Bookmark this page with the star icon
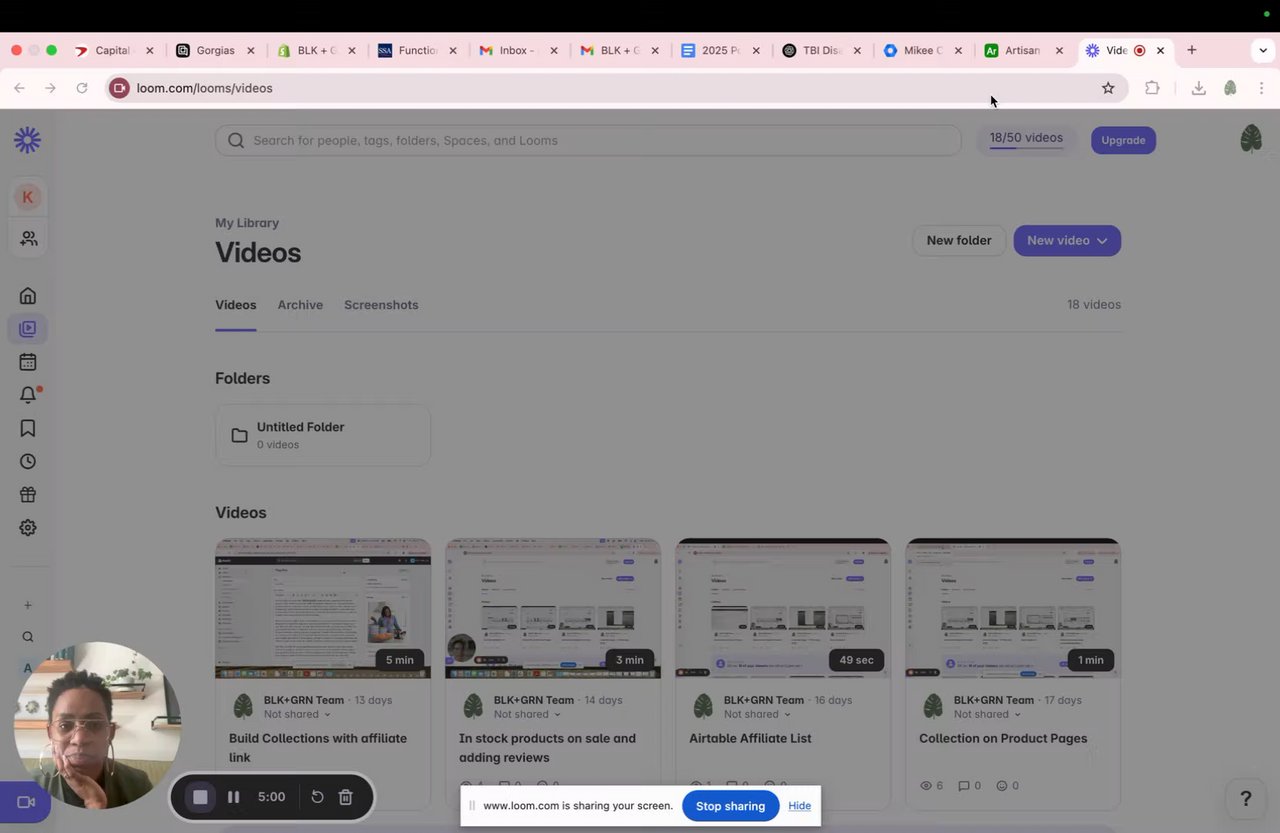 [x=1108, y=88]
